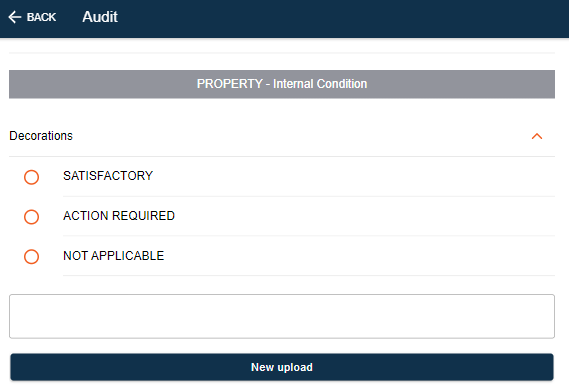This screenshot has height=392, width=569.
Task: Mark the NOT APPLICABLE radio circle
Action: click(32, 256)
